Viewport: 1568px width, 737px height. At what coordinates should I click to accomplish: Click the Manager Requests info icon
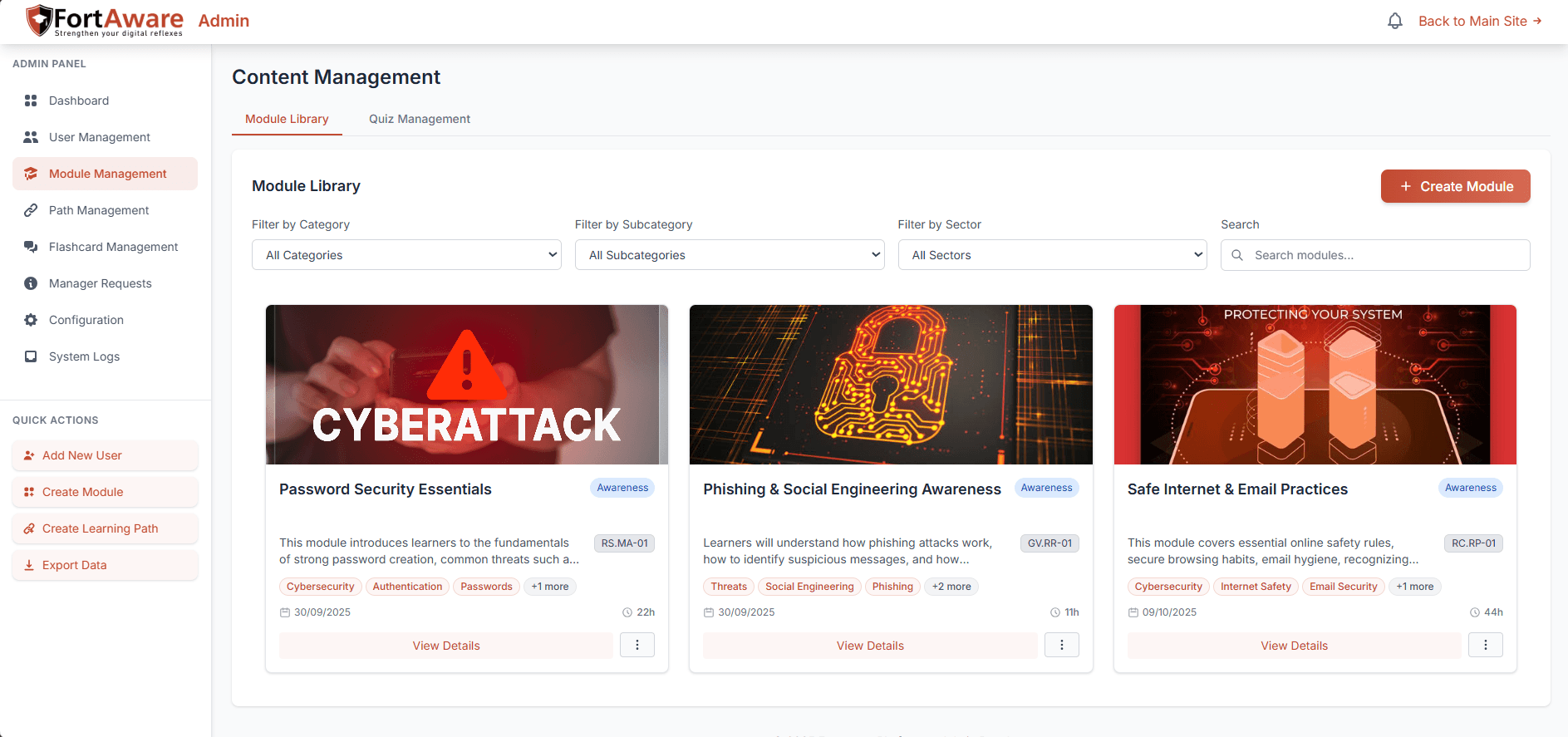click(31, 283)
